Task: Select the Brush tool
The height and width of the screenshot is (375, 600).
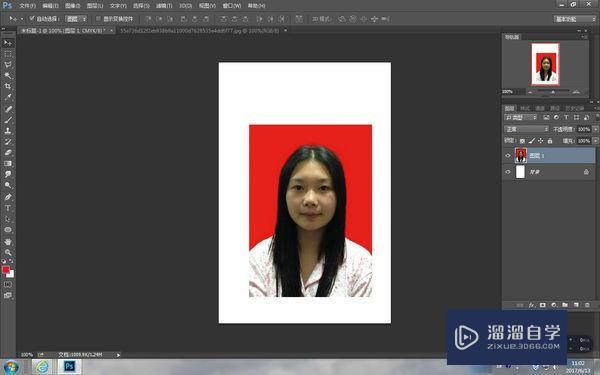Action: 8,120
